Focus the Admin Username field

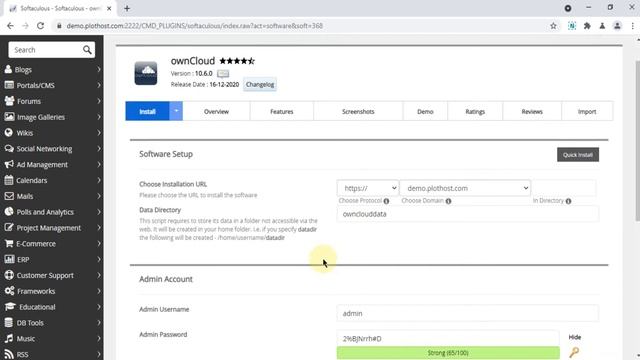468,313
